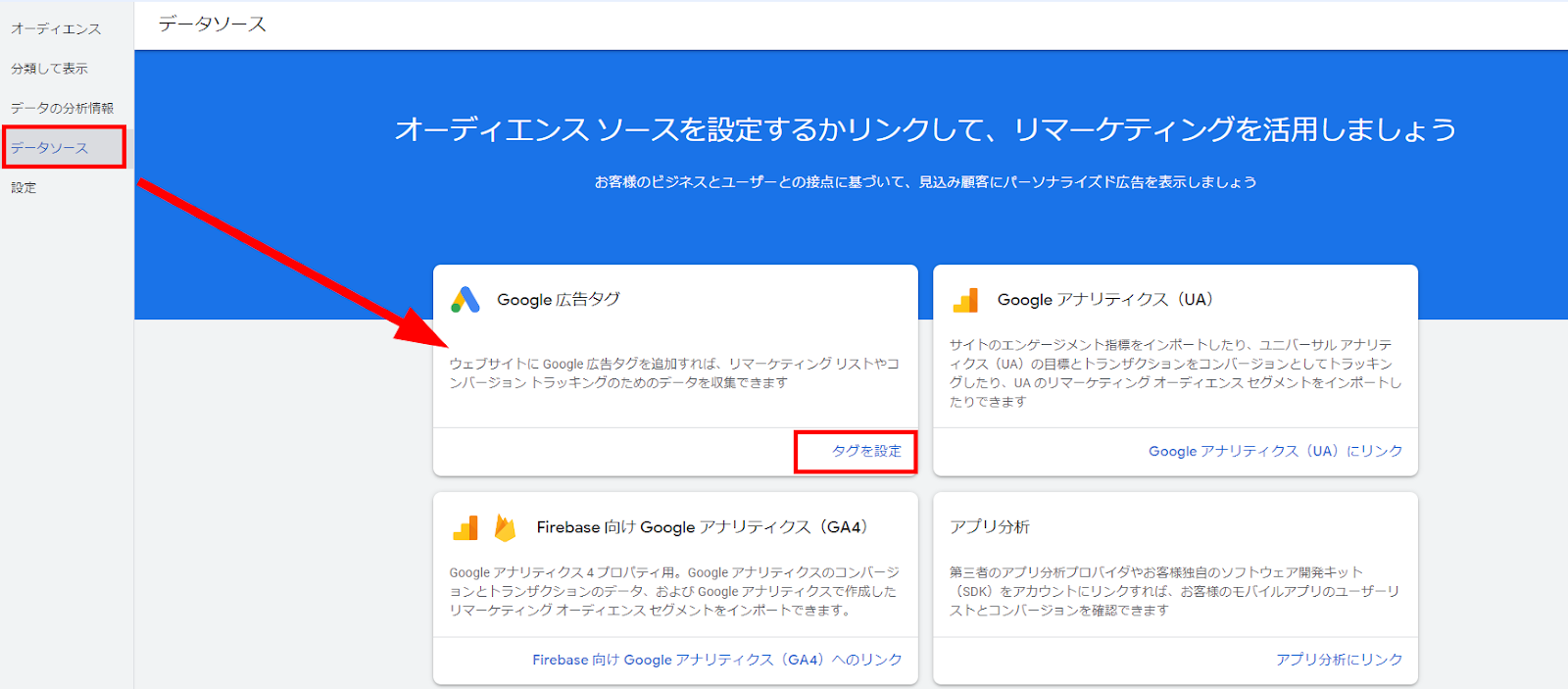Click the Firebase flame icon
Image resolution: width=1568 pixels, height=689 pixels.
click(505, 527)
